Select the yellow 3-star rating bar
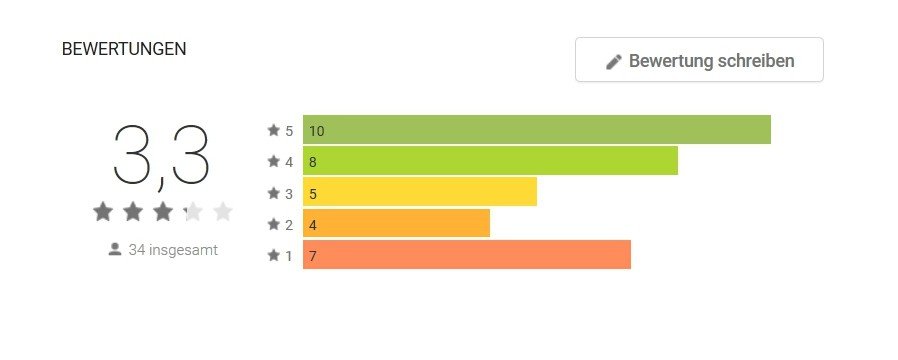 (x=420, y=192)
